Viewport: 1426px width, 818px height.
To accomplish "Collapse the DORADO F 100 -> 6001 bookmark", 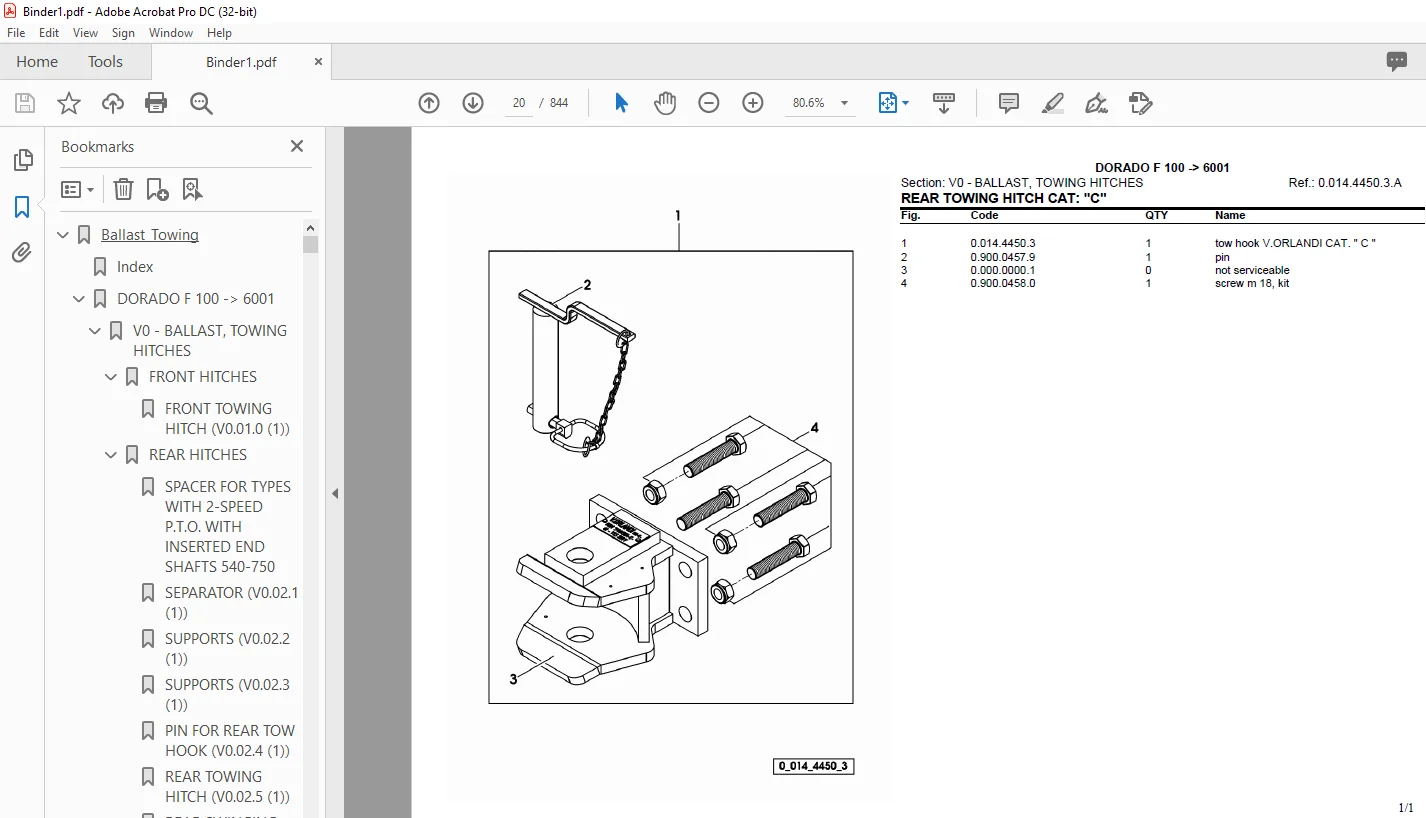I will 80,299.
